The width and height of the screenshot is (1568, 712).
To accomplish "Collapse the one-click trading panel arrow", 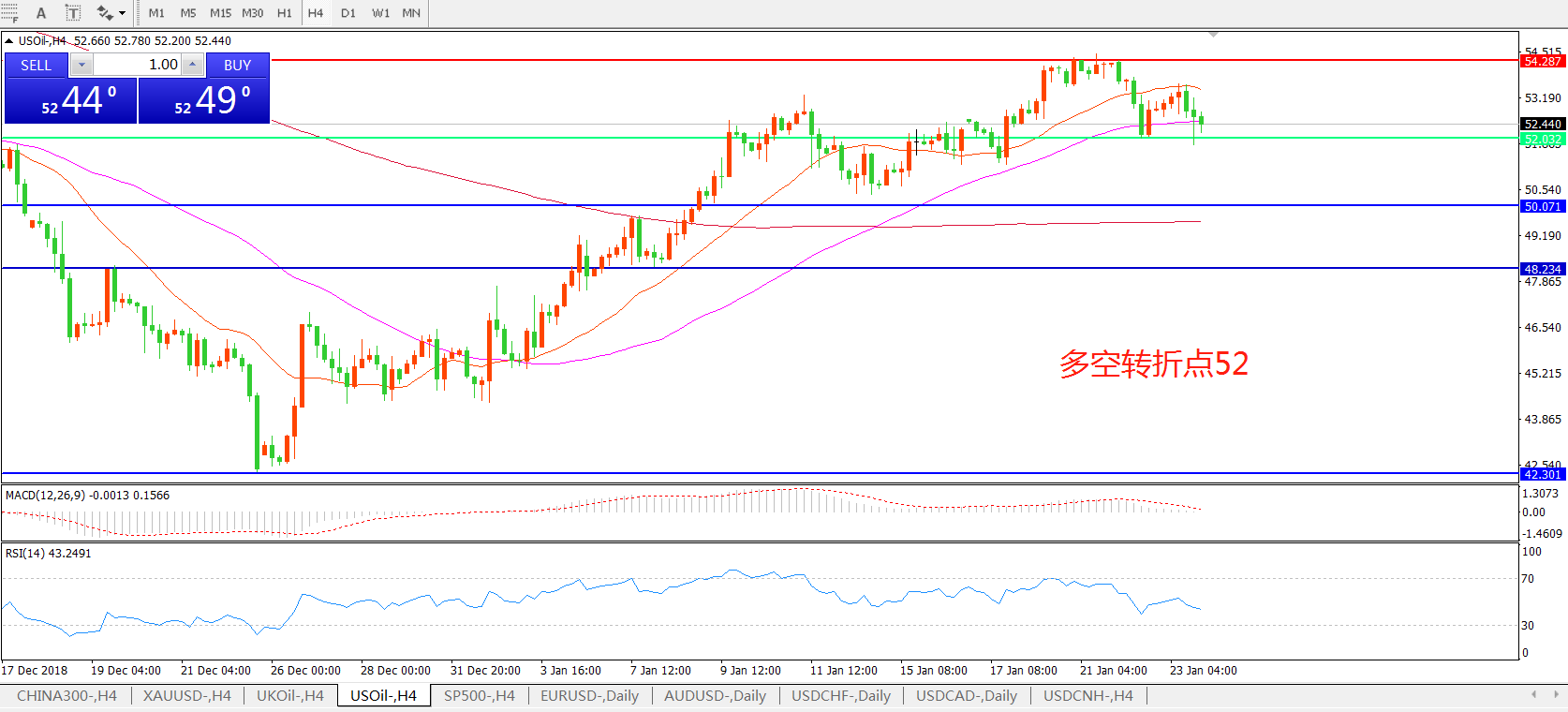I will click(x=9, y=41).
